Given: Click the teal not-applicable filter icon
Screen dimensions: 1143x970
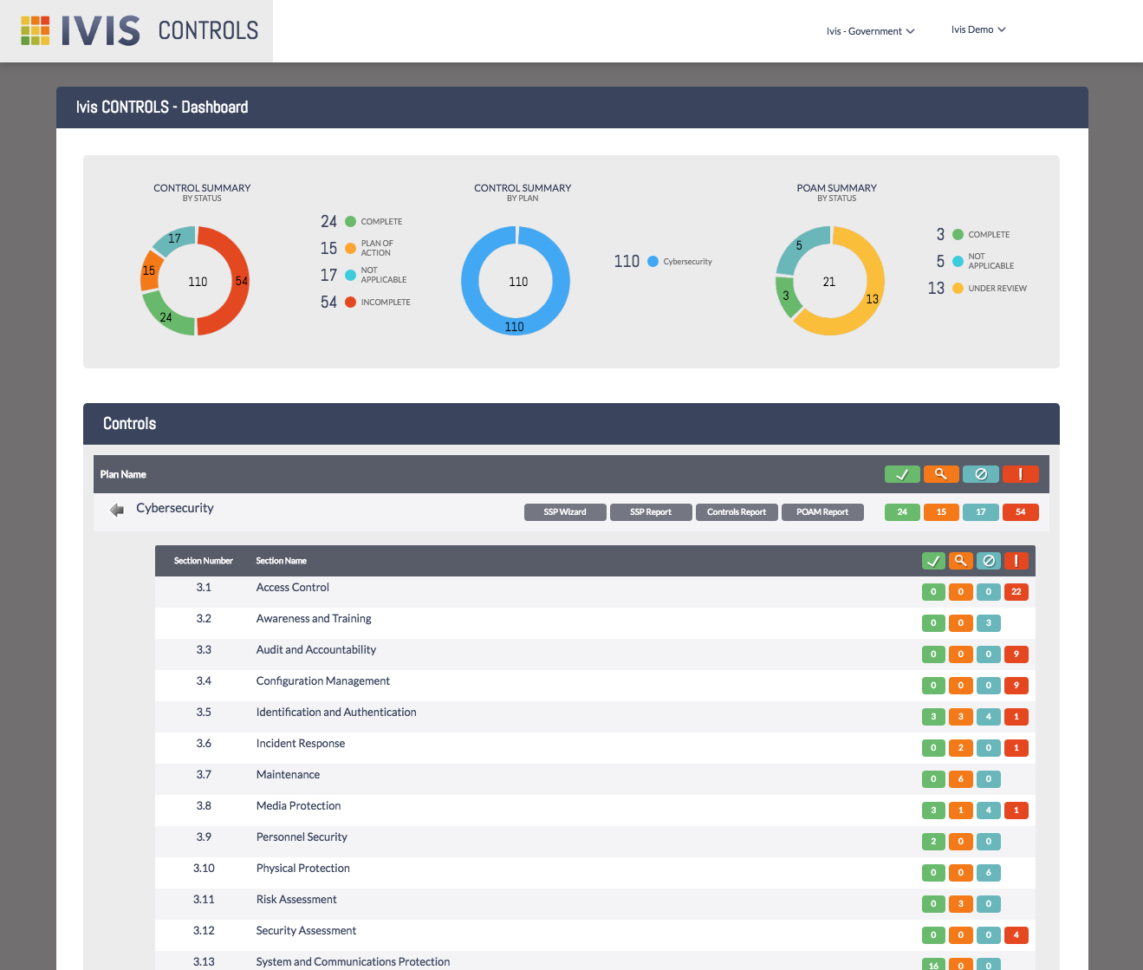Looking at the screenshot, I should click(980, 473).
